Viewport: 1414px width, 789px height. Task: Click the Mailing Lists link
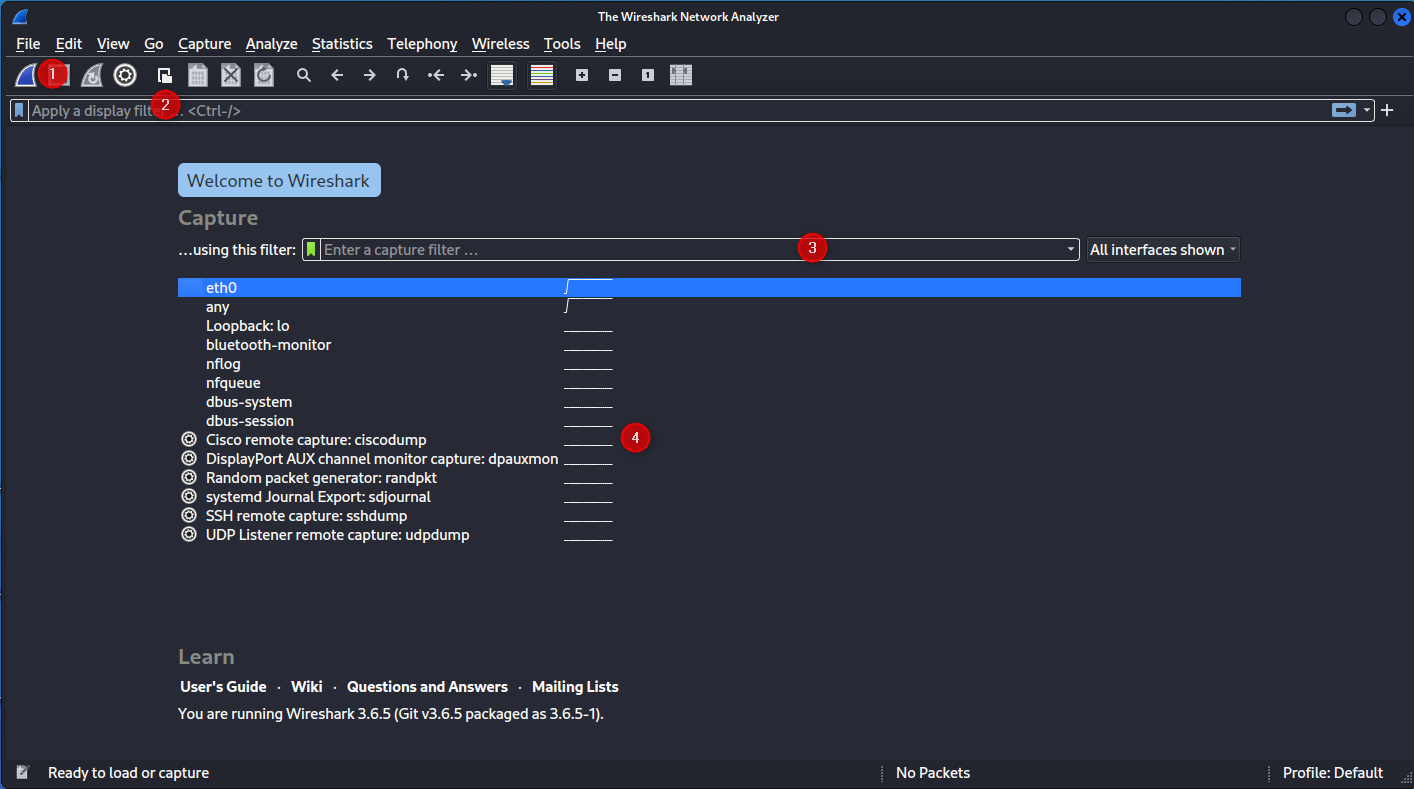point(575,687)
